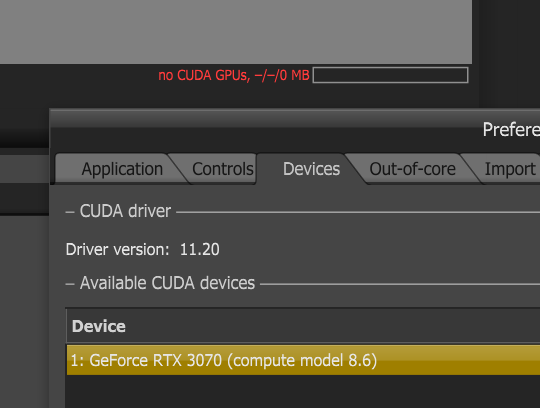Click the red no CUDA GPUs status text
Screen dimensions: 540x408
pyautogui.click(x=234, y=75)
